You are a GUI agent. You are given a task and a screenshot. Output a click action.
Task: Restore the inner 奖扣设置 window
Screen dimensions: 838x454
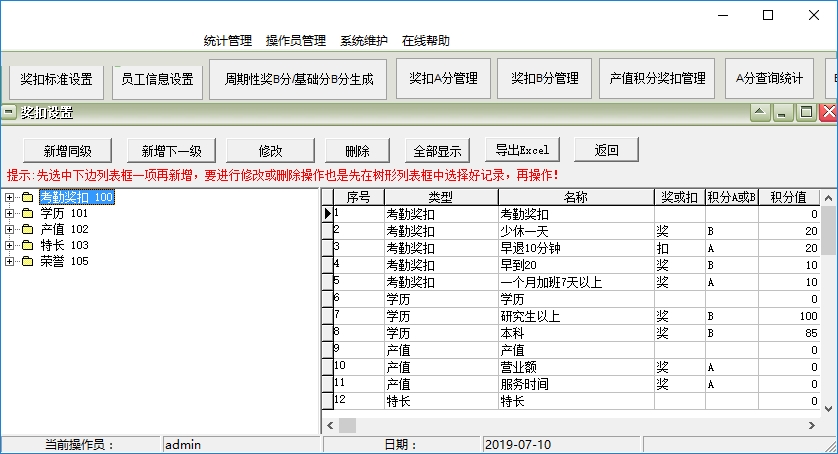pyautogui.click(x=807, y=113)
